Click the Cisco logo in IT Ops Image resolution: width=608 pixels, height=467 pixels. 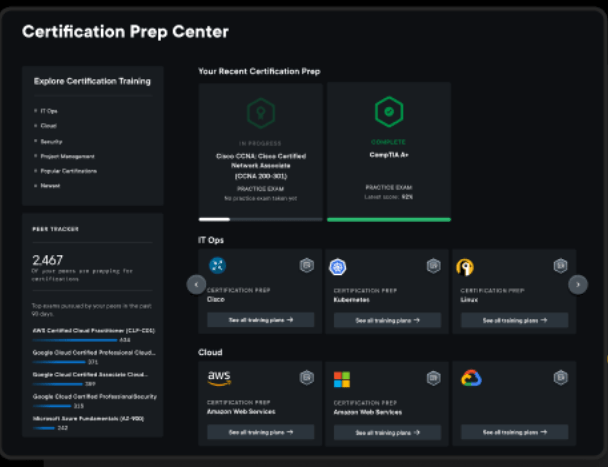[x=218, y=266]
